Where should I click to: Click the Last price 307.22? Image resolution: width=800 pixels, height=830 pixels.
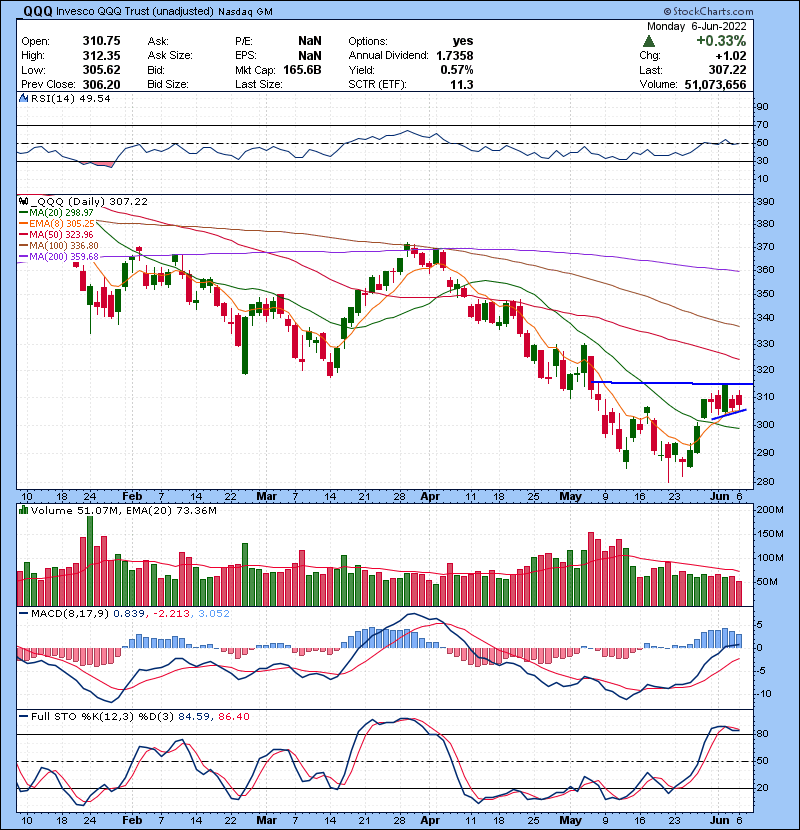pyautogui.click(x=727, y=70)
